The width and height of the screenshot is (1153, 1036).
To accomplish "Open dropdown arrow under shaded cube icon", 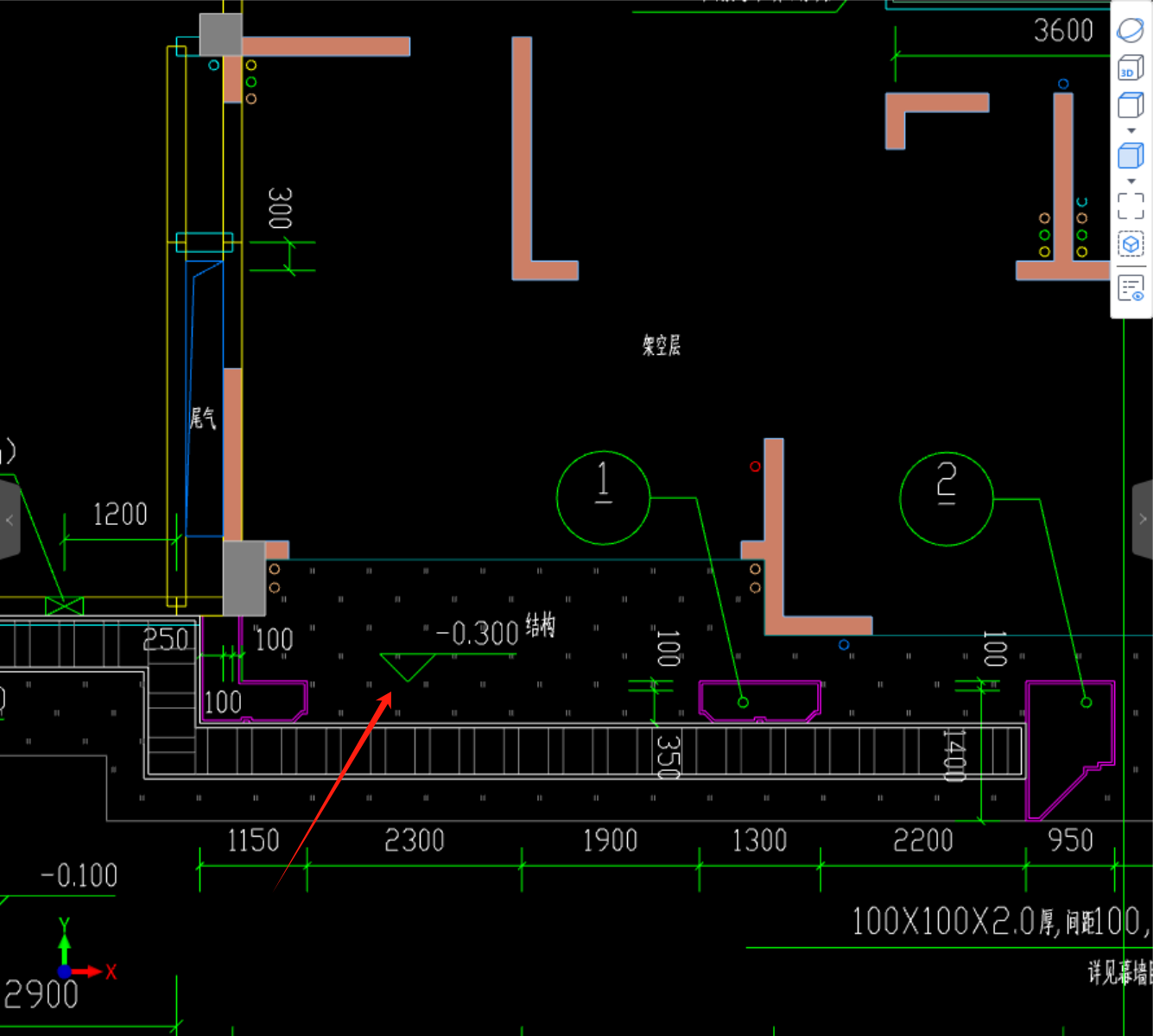I will coord(1131,181).
